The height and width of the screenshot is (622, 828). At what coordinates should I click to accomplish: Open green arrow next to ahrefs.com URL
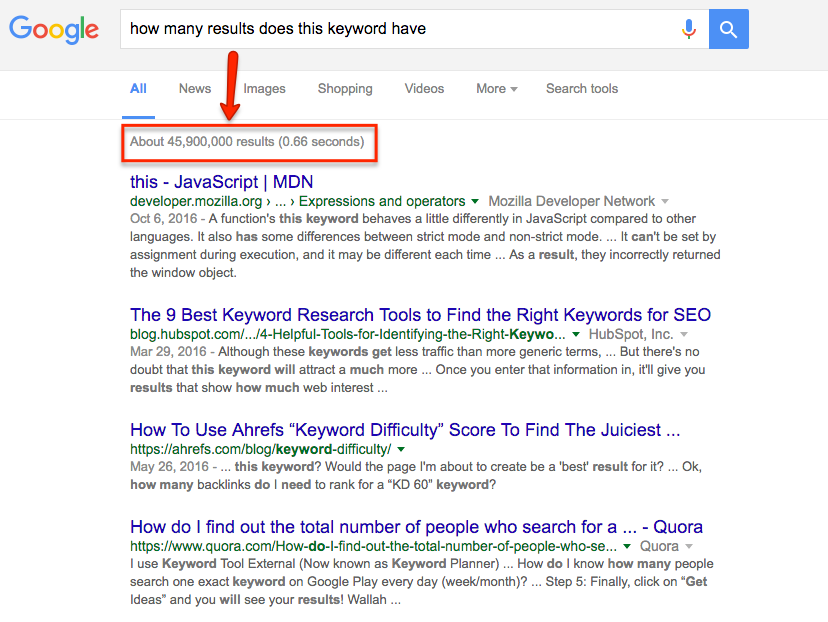[401, 449]
